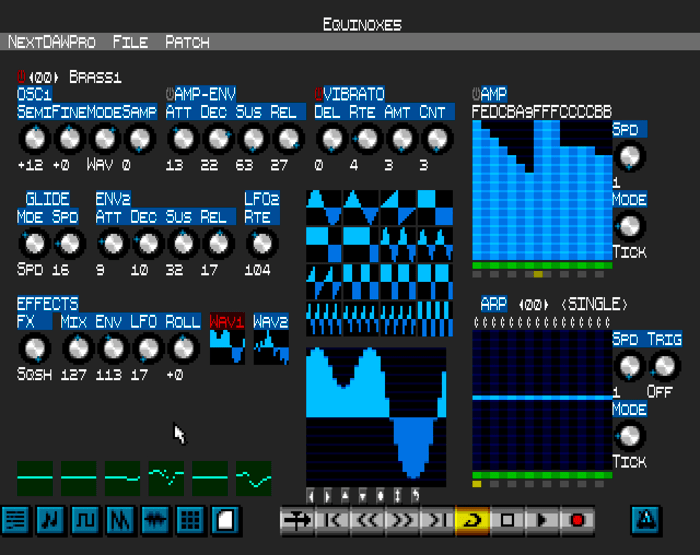Click the metronome icon
Screen dimensions: 700x555
point(646,520)
